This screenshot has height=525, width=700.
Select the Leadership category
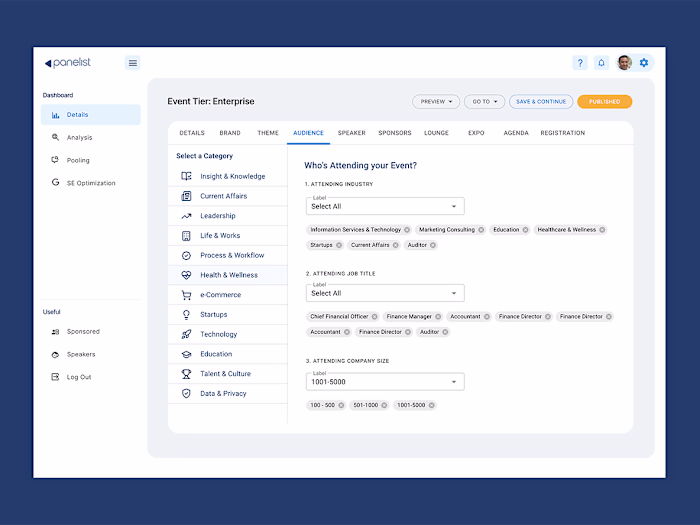(x=228, y=216)
